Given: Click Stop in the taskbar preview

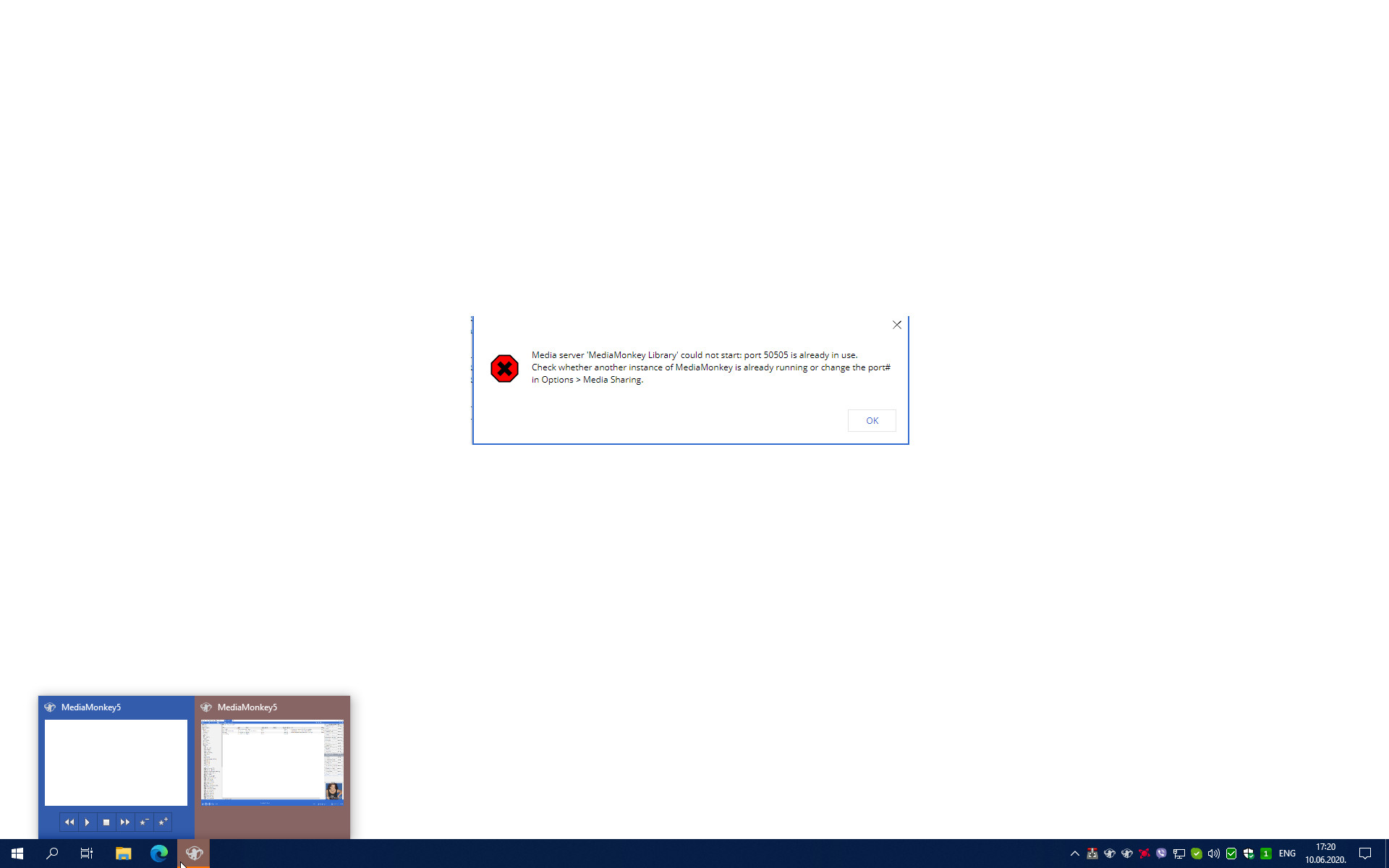Looking at the screenshot, I should click(106, 822).
